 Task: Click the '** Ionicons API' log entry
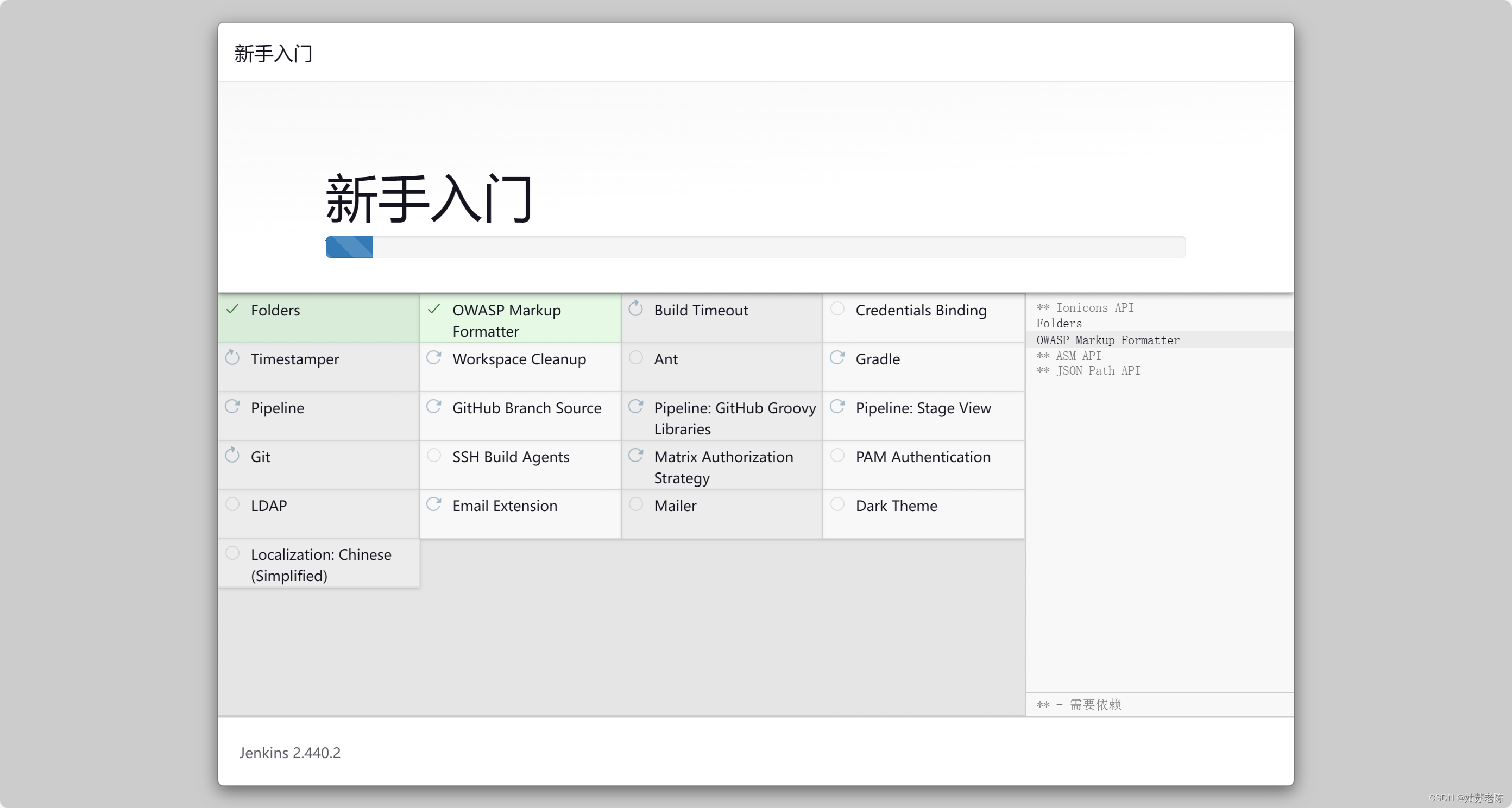[x=1085, y=307]
